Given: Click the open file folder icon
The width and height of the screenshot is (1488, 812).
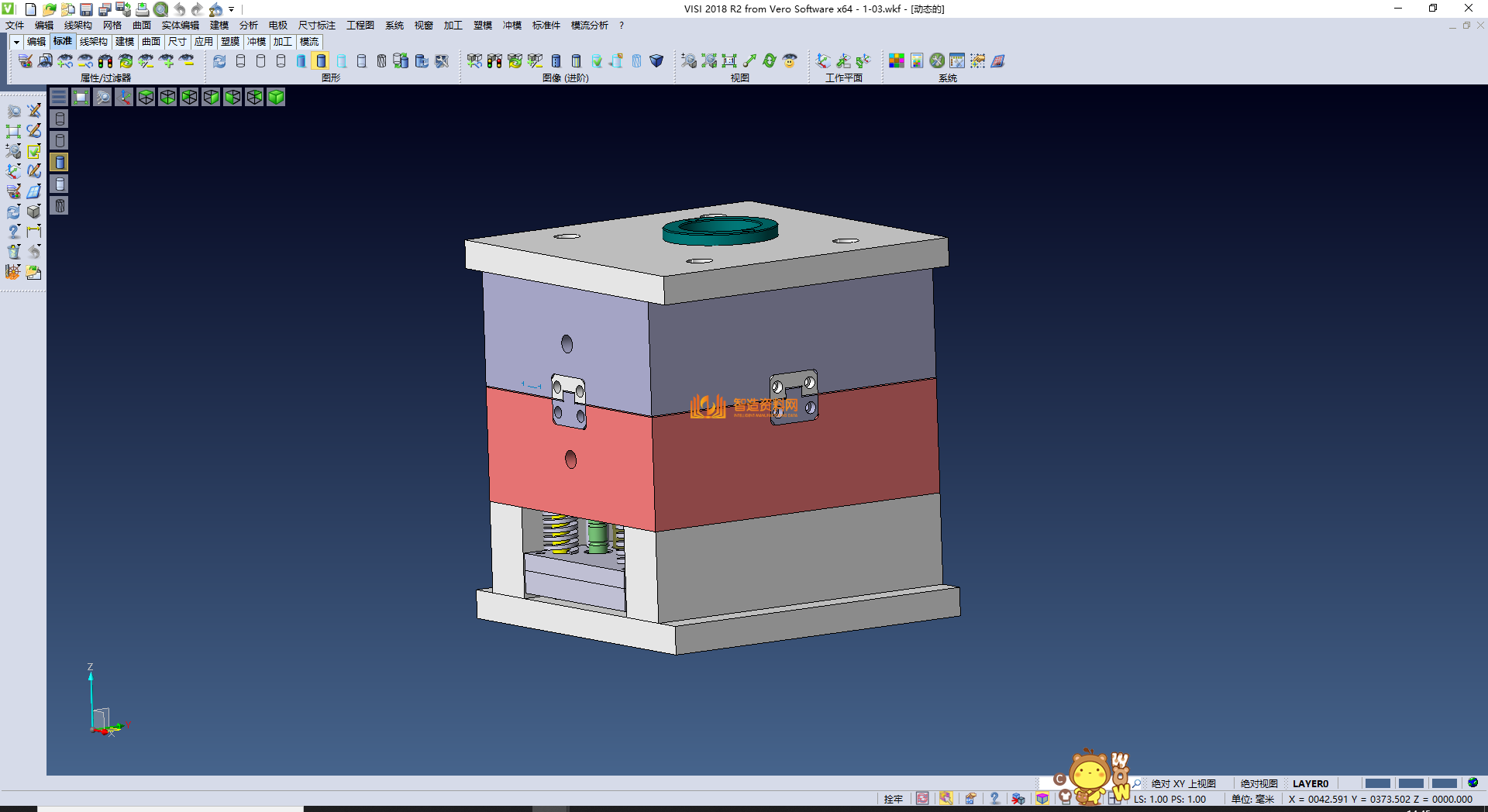Looking at the screenshot, I should click(50, 9).
